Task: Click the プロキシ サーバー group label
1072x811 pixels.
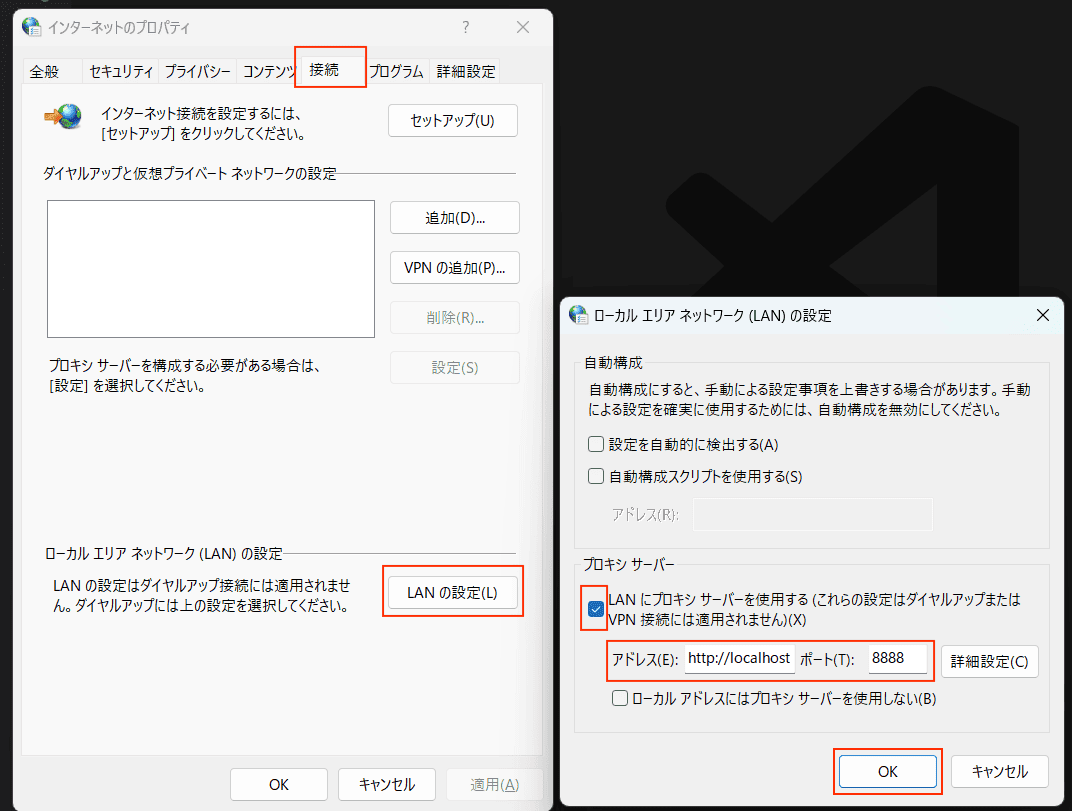Action: [628, 565]
